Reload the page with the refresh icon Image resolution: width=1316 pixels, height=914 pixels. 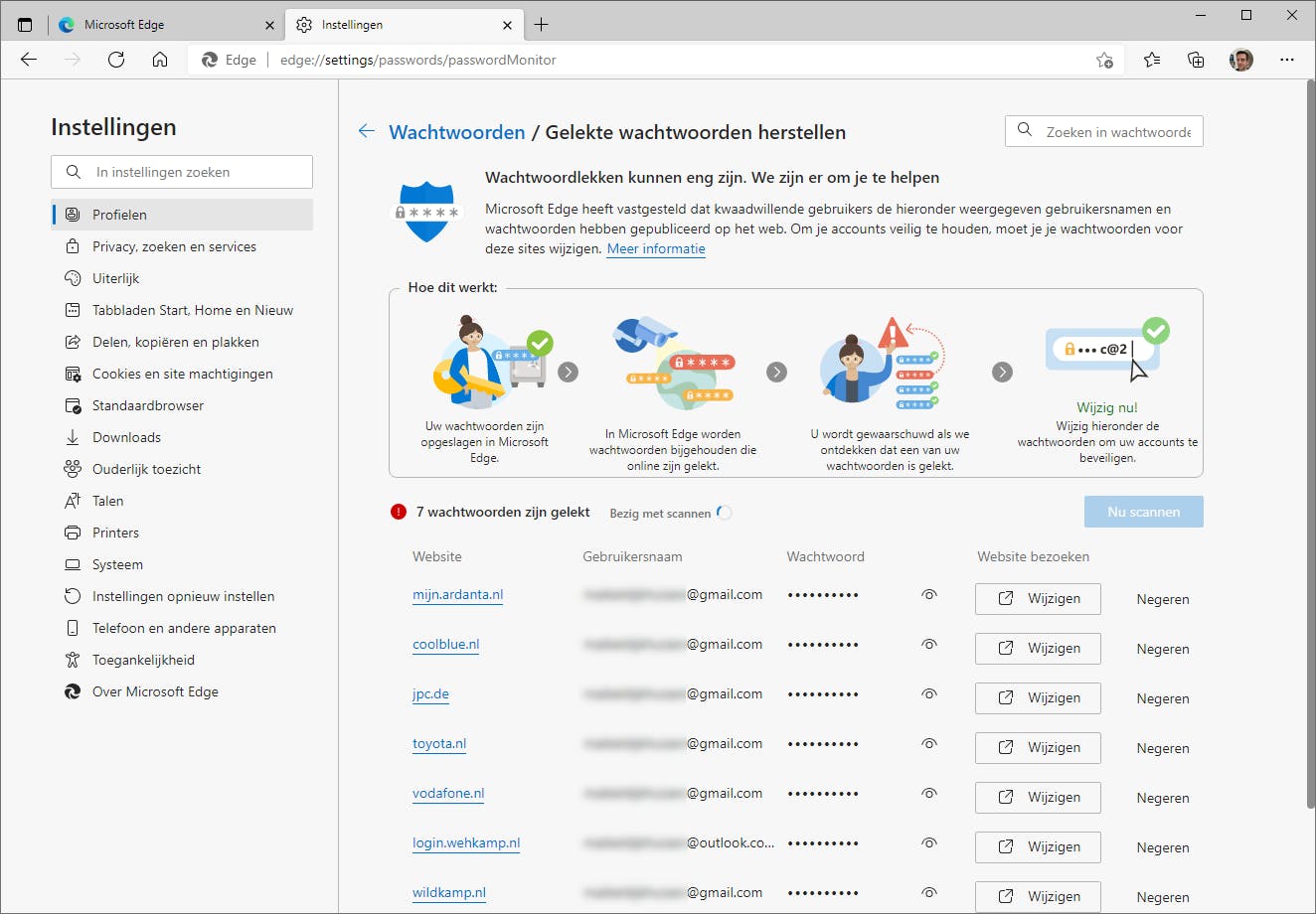(116, 60)
